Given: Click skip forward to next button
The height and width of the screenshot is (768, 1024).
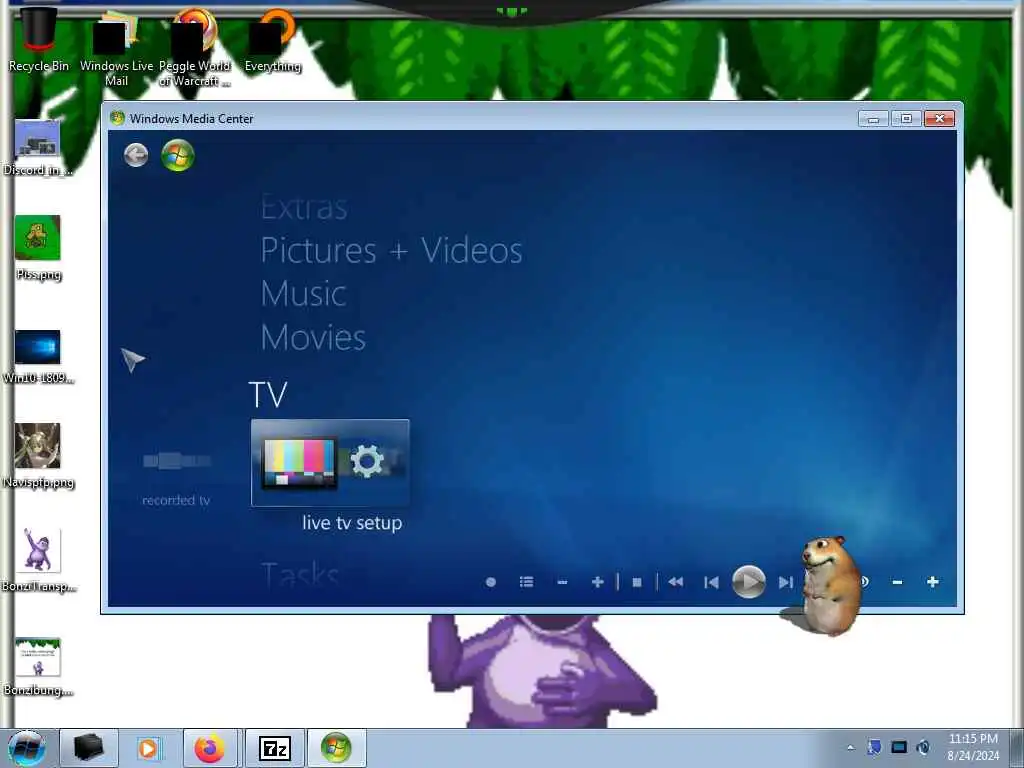Looking at the screenshot, I should tap(786, 582).
